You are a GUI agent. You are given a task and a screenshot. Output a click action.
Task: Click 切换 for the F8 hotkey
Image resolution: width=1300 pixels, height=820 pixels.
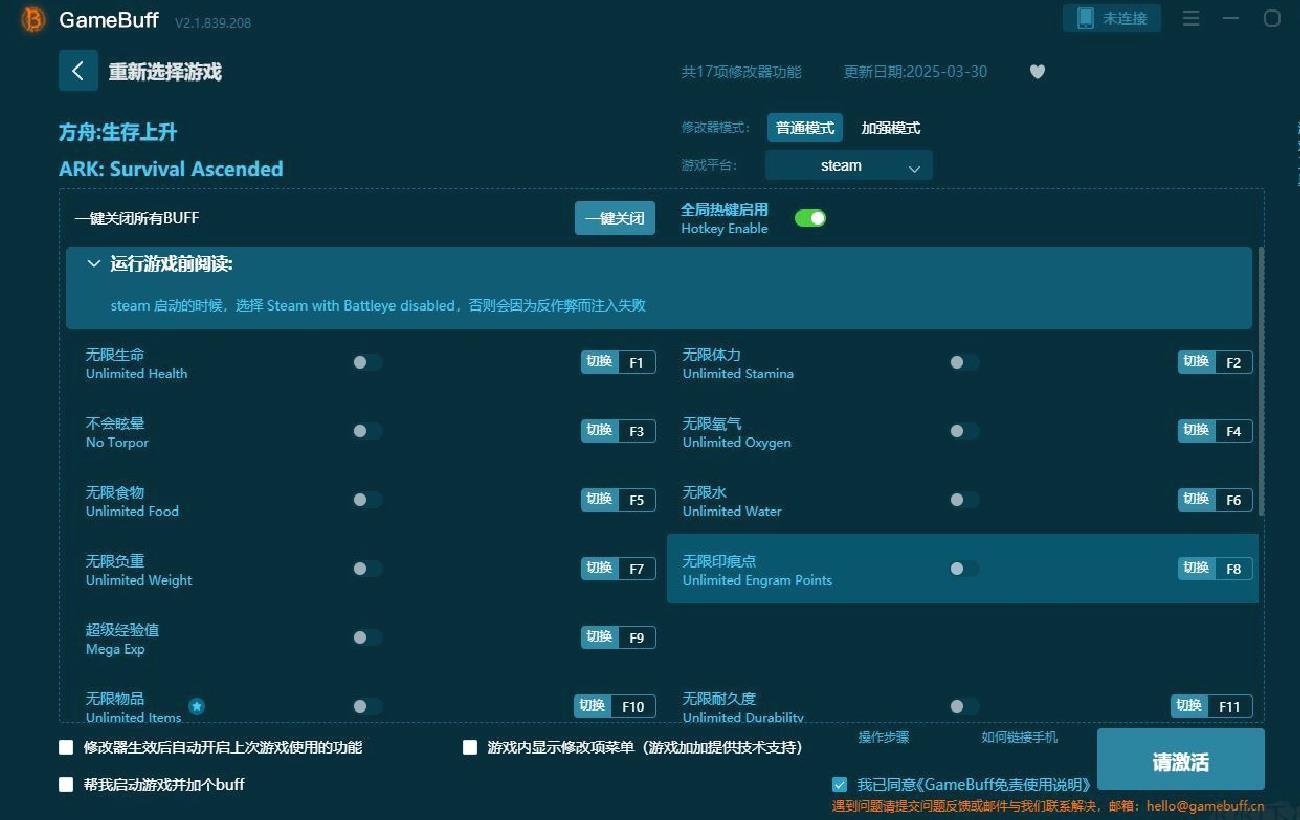[1196, 569]
